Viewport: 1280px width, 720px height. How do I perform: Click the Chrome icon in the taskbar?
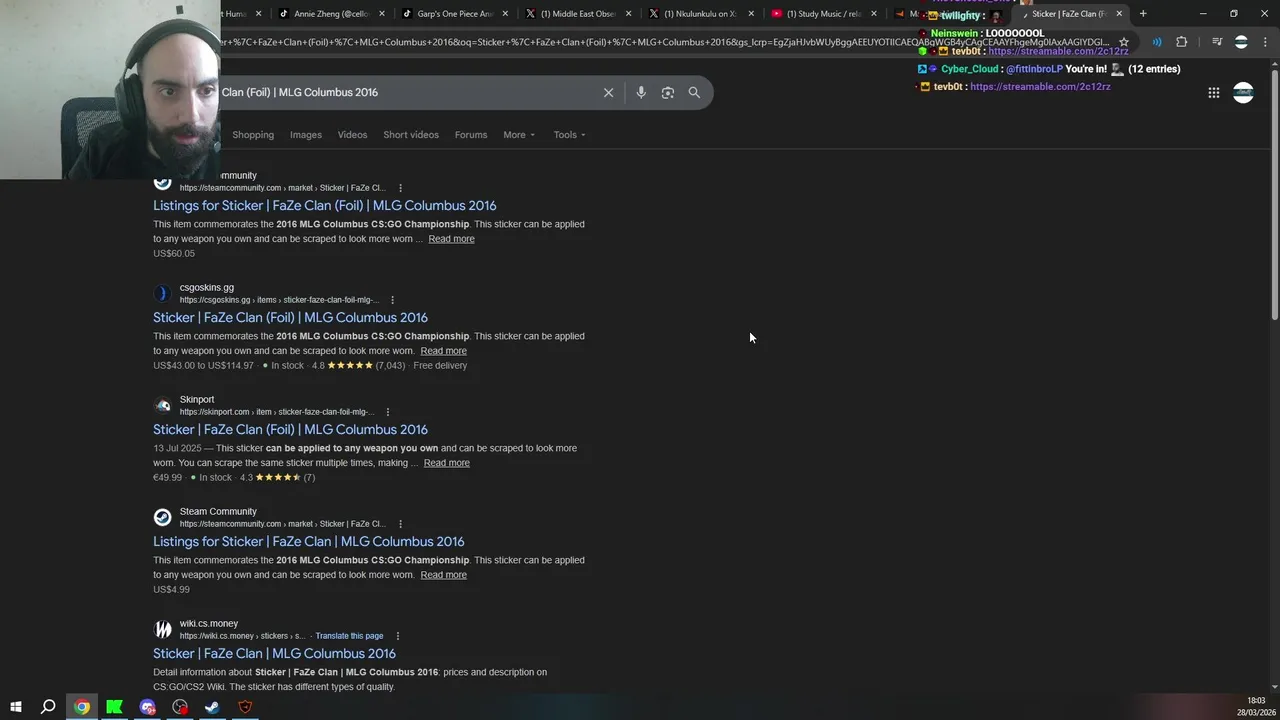point(82,707)
